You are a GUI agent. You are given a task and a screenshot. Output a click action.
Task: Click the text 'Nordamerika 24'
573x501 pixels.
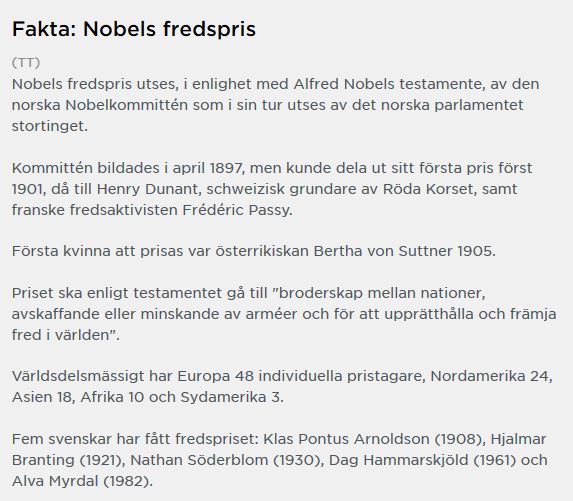490,376
